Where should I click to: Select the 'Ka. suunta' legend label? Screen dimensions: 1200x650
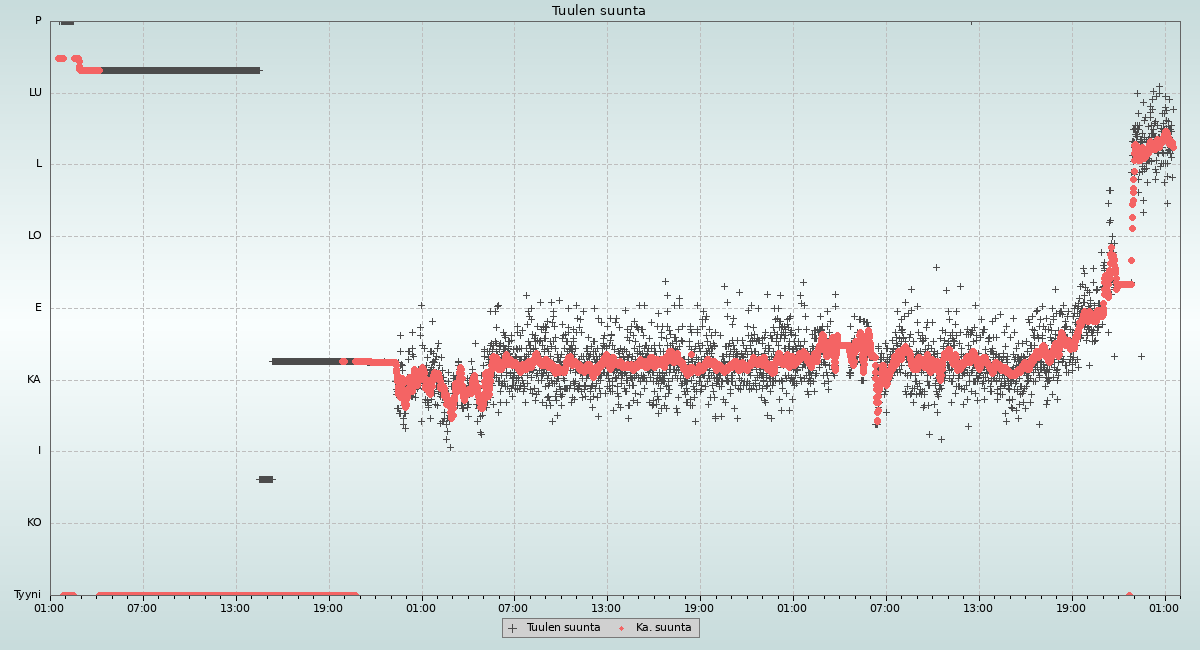click(x=663, y=628)
